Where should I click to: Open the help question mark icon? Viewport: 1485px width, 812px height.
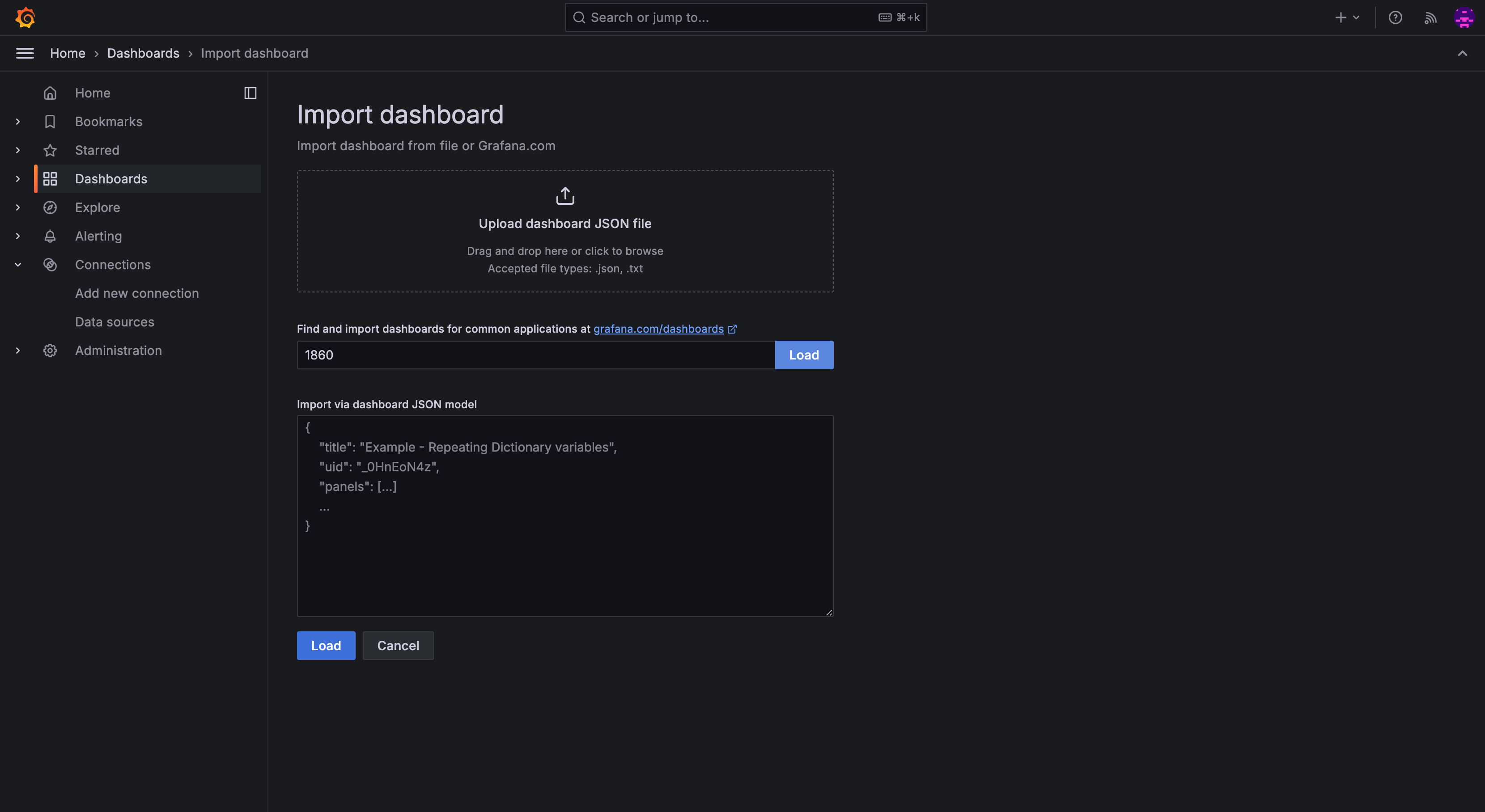tap(1395, 17)
